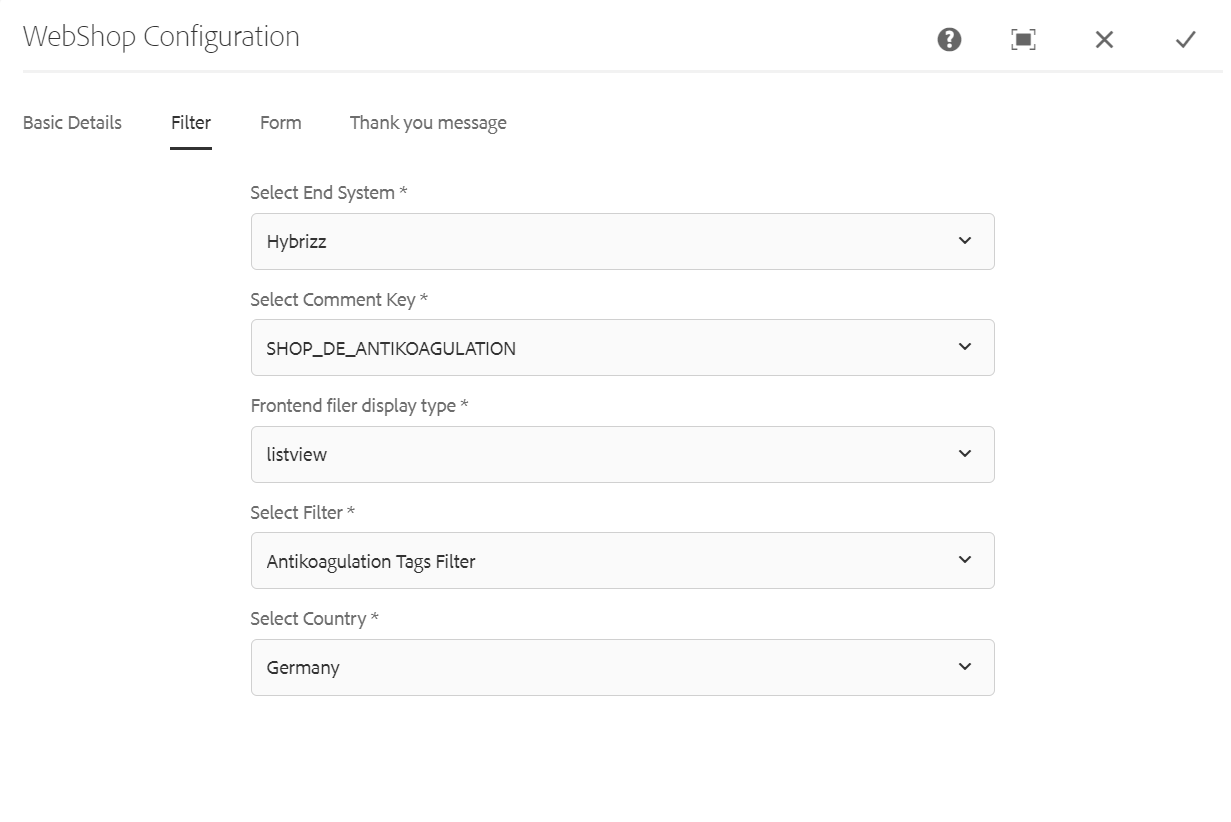Image resolution: width=1231 pixels, height=822 pixels.
Task: Click the chevron arrow beside Antikoagulation Tags Filter
Action: coord(965,560)
